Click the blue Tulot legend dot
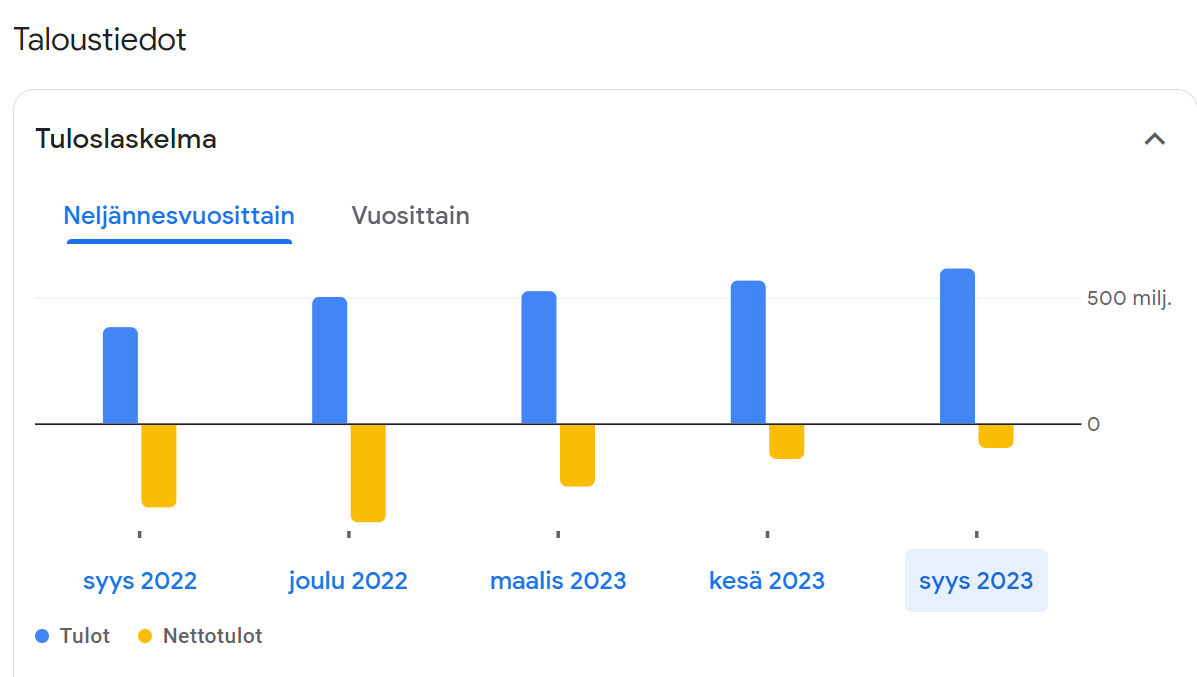 (42, 636)
